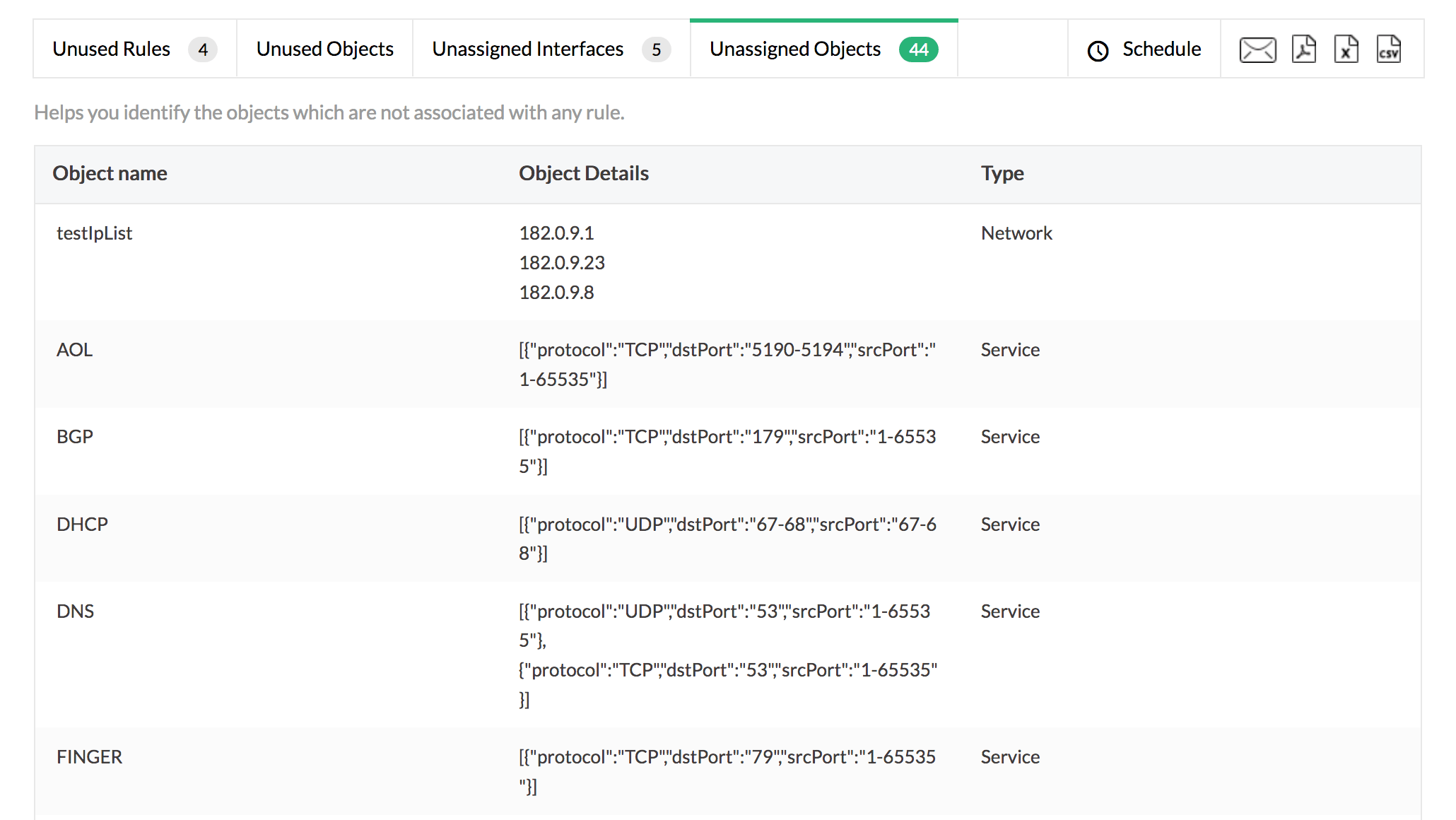Select the FINGER service row

point(89,756)
